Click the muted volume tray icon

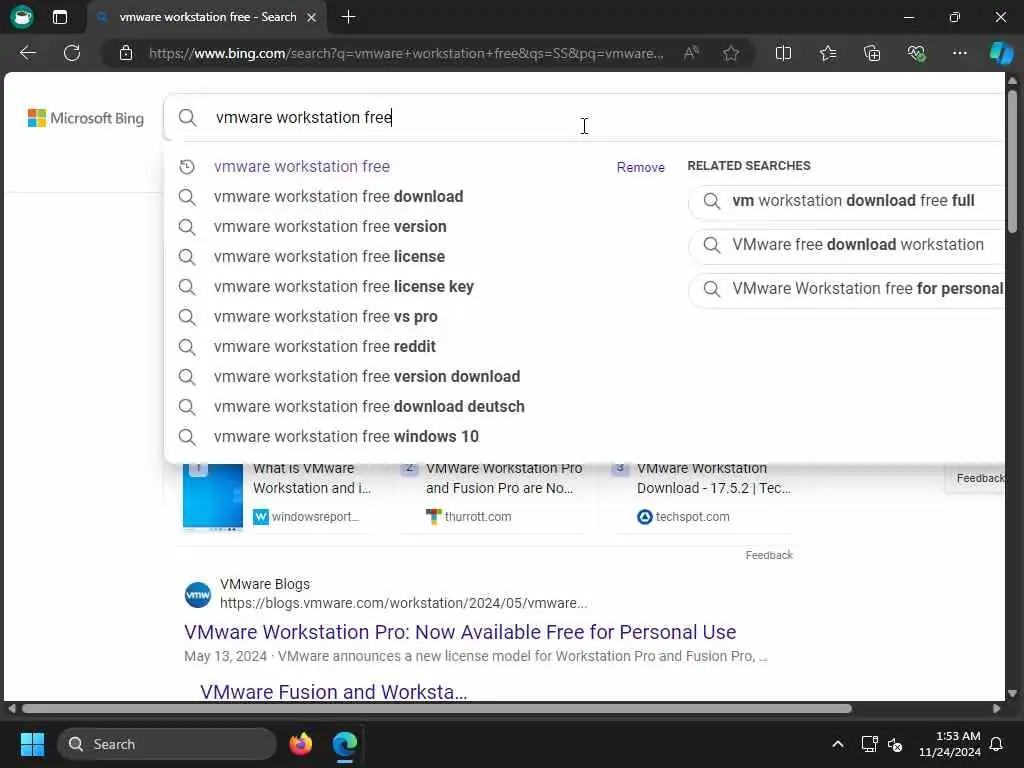895,744
